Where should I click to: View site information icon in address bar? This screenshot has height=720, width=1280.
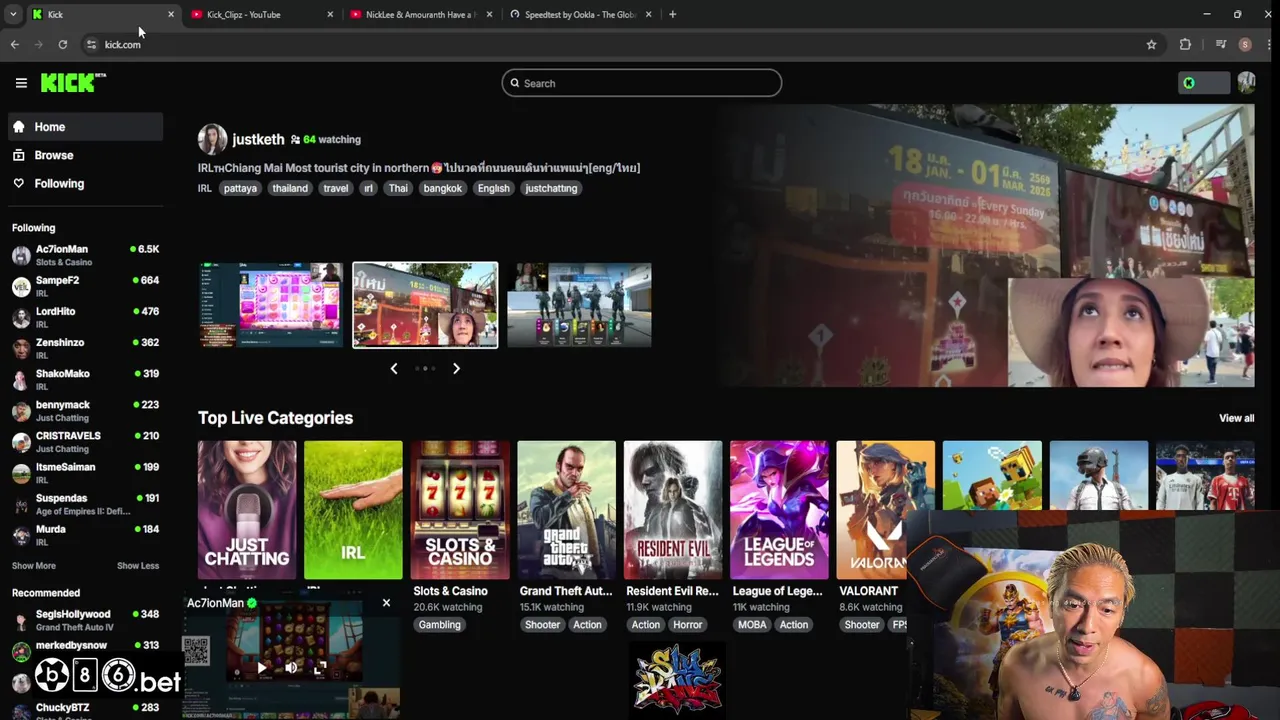click(x=91, y=44)
